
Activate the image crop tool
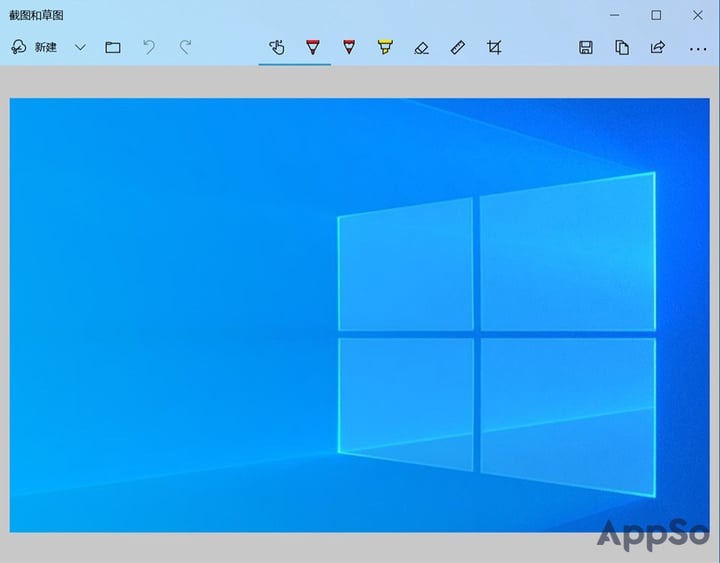494,47
